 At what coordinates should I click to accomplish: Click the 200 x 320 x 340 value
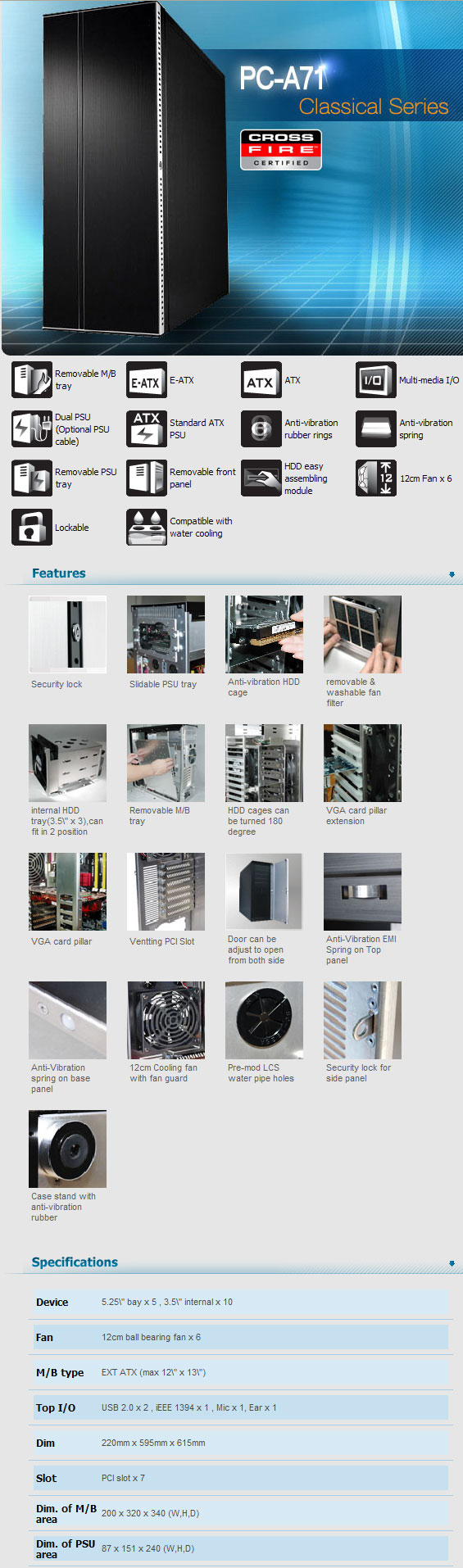point(150,1513)
